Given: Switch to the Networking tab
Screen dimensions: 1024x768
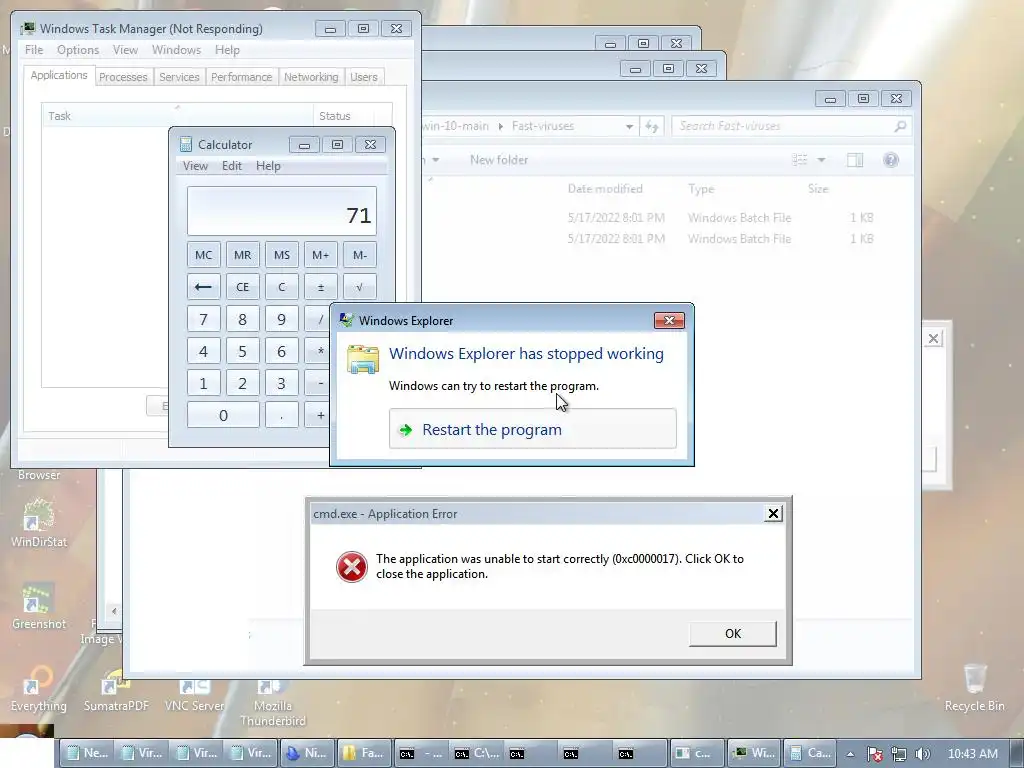Looking at the screenshot, I should click(x=311, y=77).
